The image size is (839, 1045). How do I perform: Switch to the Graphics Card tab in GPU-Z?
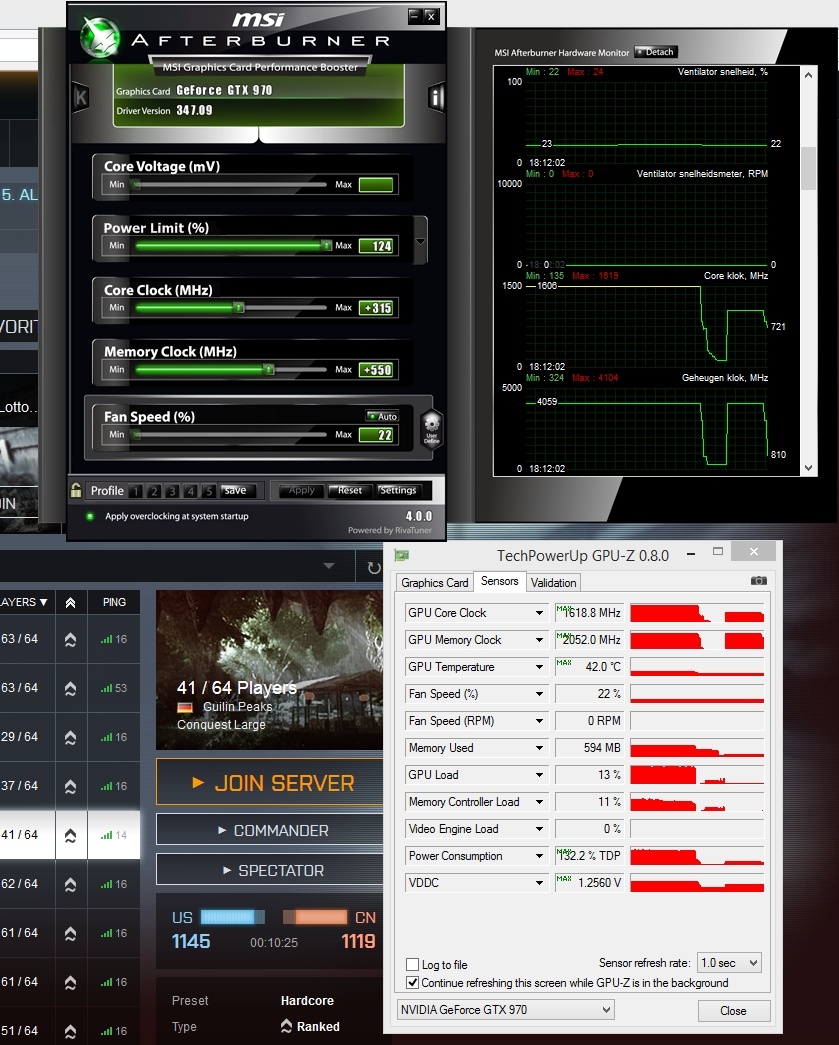(x=434, y=582)
